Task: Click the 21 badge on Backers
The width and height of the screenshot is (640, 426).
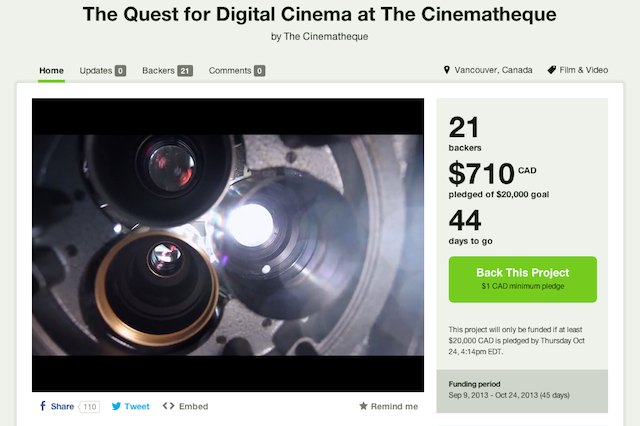Action: point(185,71)
